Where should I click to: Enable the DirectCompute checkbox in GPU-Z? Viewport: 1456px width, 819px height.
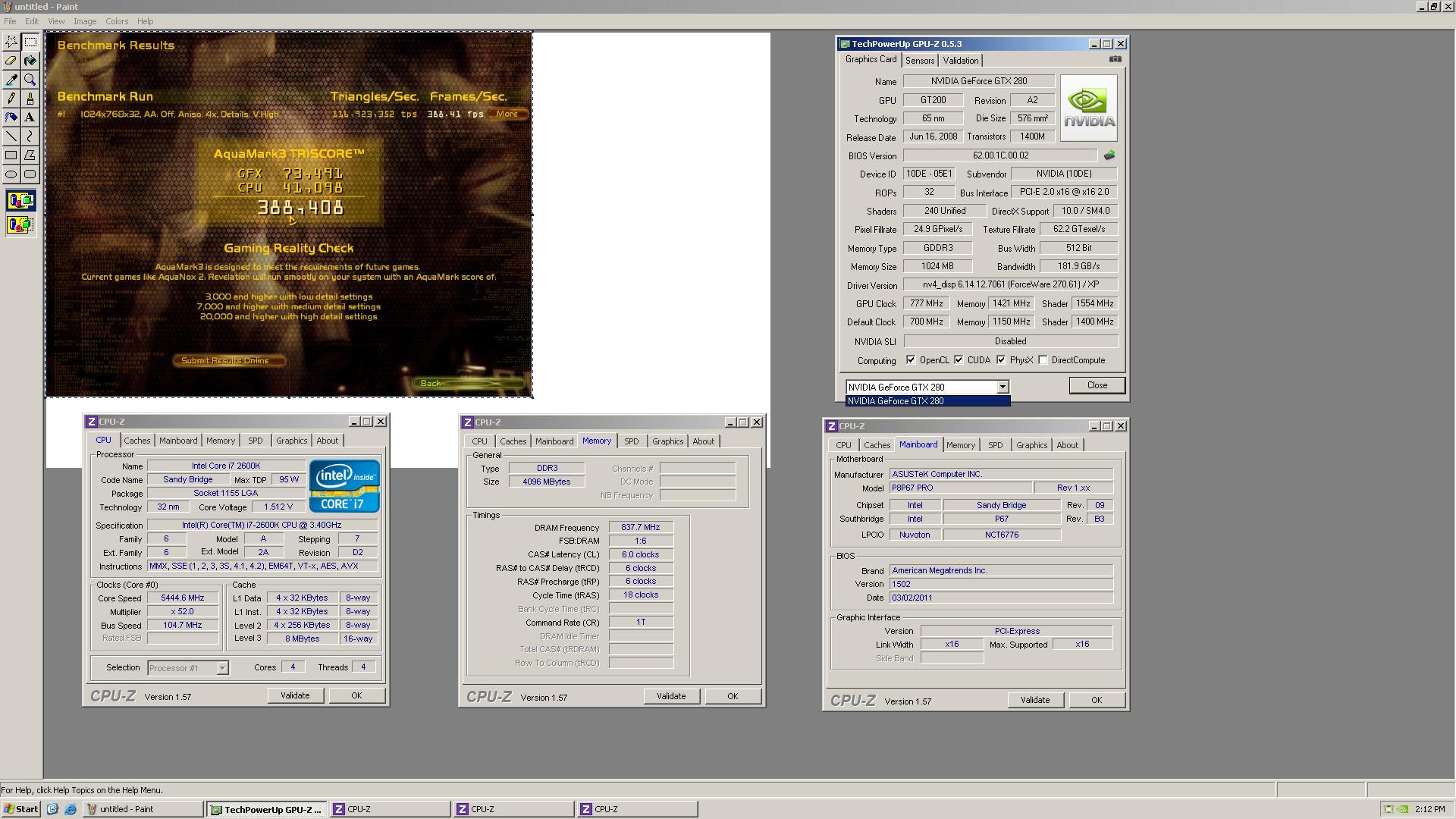tap(1043, 360)
